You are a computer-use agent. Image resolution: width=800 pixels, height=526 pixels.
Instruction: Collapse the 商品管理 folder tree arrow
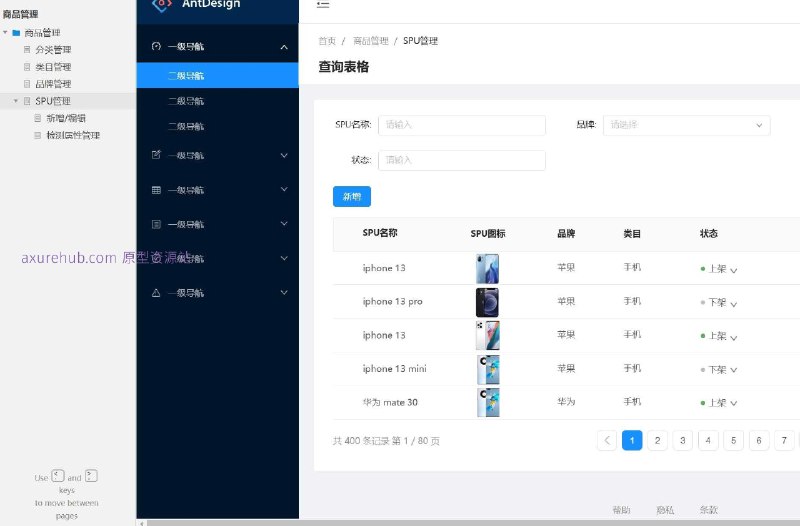[5, 33]
